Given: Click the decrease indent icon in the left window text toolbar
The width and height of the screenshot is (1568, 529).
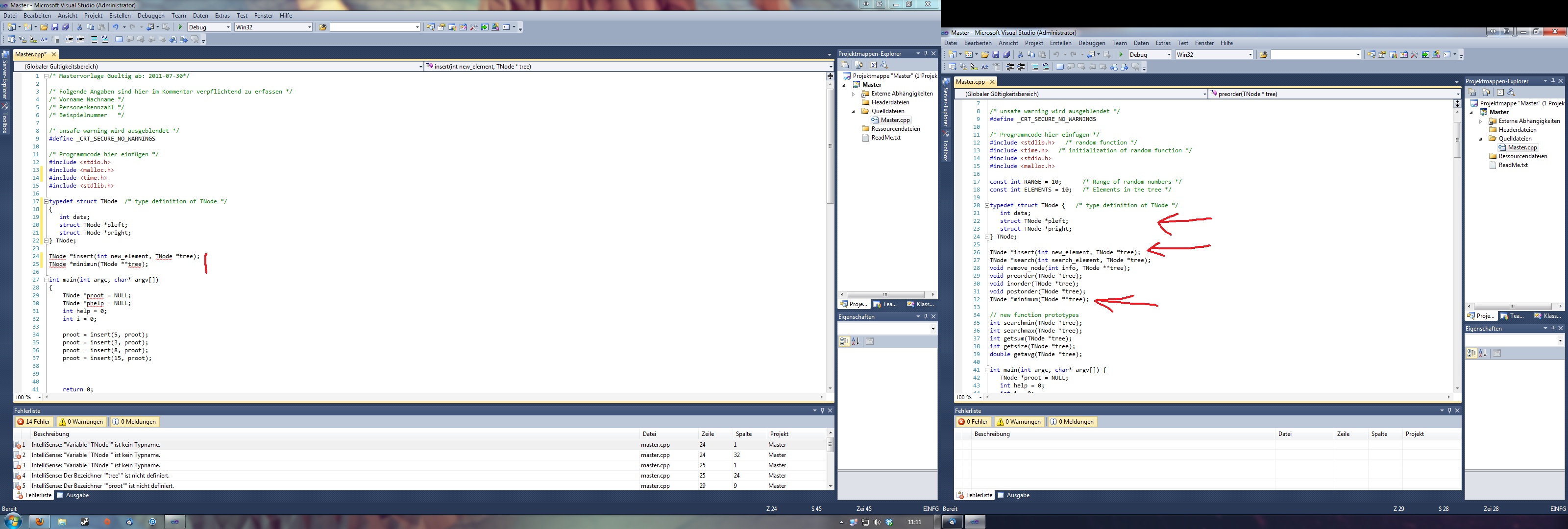Looking at the screenshot, I should (x=70, y=40).
